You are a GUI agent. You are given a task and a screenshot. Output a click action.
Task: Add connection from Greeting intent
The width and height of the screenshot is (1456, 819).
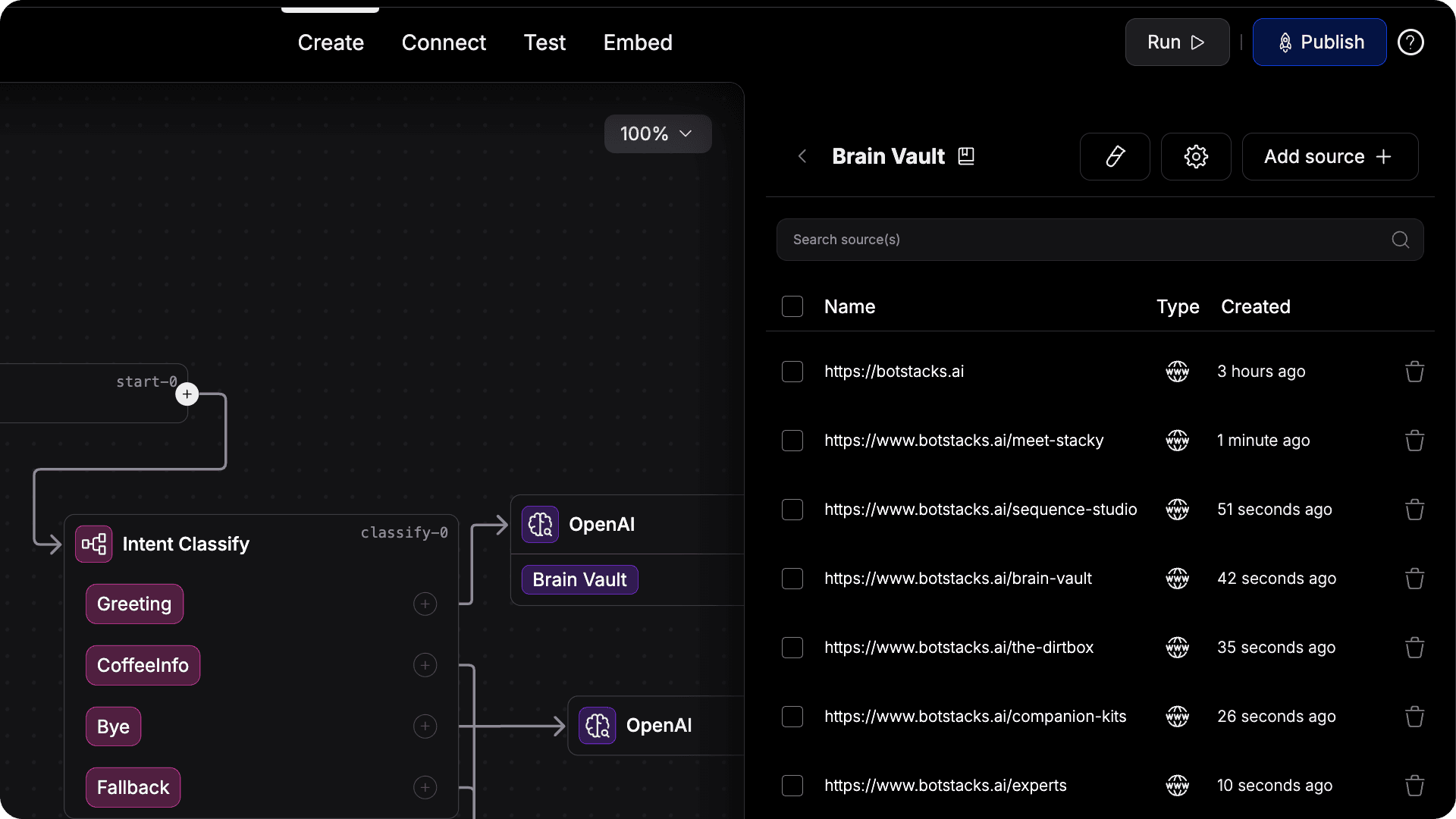pyautogui.click(x=425, y=604)
